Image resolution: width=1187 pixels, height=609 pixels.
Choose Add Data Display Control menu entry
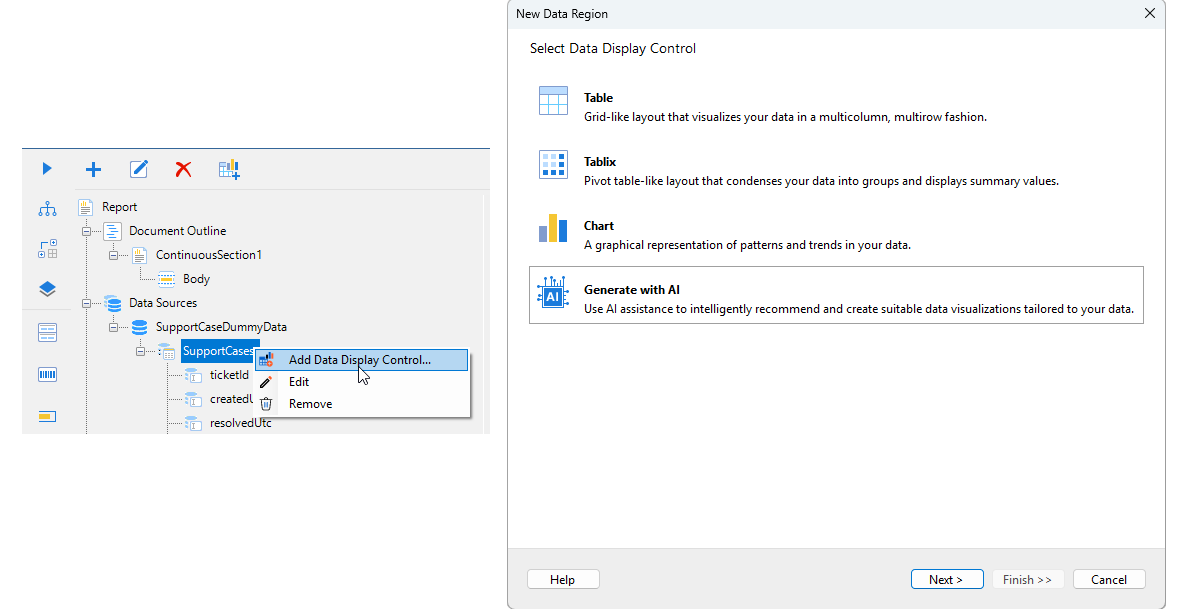click(x=359, y=360)
